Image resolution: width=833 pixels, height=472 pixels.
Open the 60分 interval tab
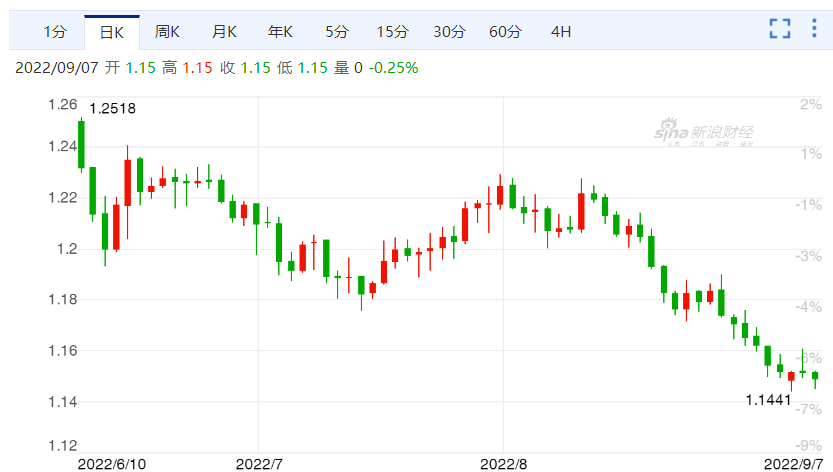coord(505,32)
